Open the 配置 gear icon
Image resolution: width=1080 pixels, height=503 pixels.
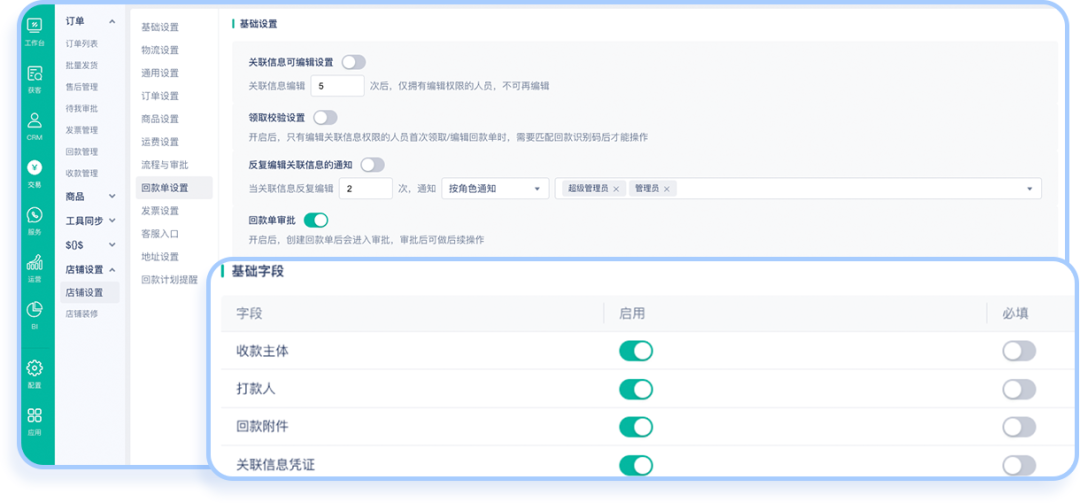click(34, 369)
